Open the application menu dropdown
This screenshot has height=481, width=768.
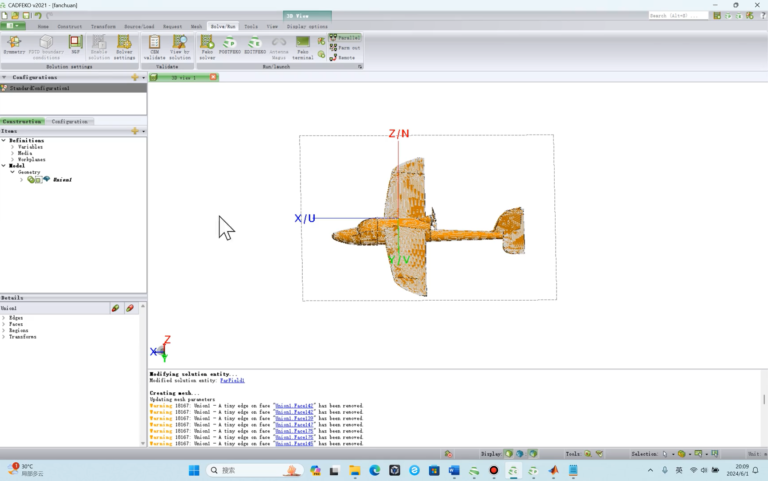pyautogui.click(x=12, y=25)
